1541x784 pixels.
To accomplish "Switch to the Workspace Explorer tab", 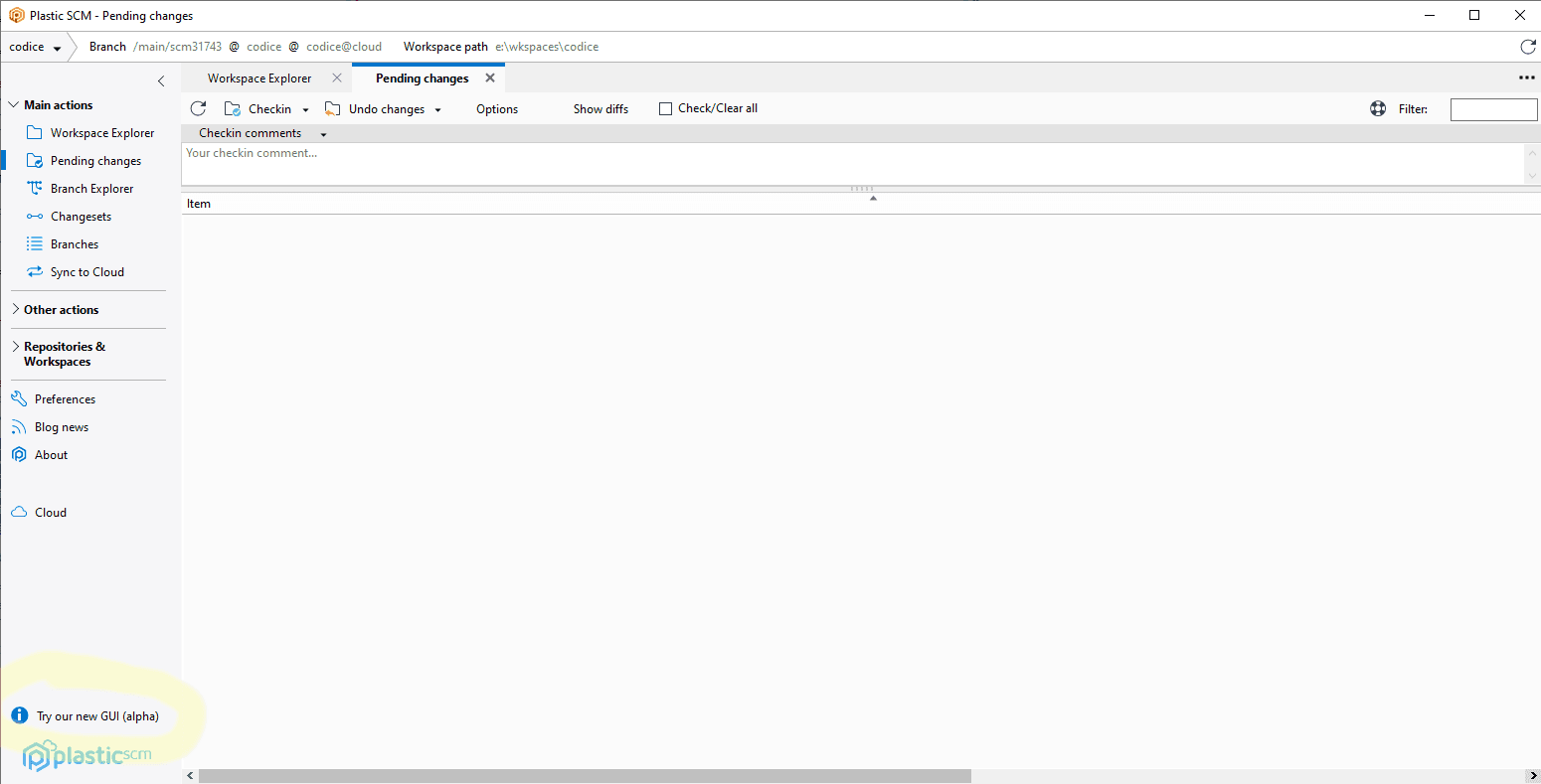I will click(258, 78).
